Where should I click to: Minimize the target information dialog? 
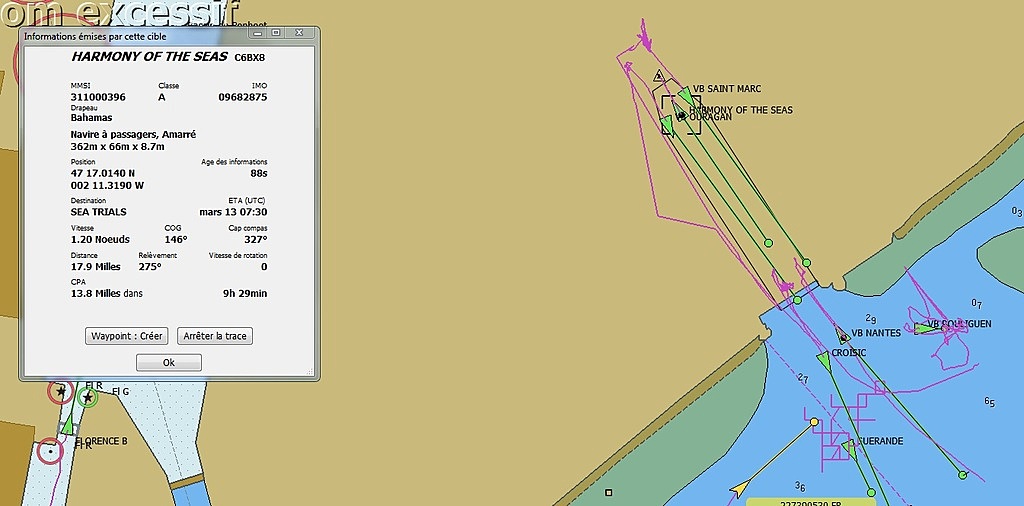tap(258, 33)
